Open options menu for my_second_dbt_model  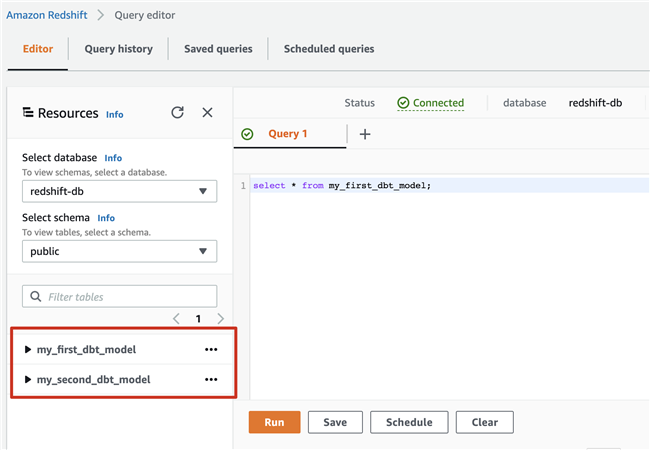click(211, 380)
